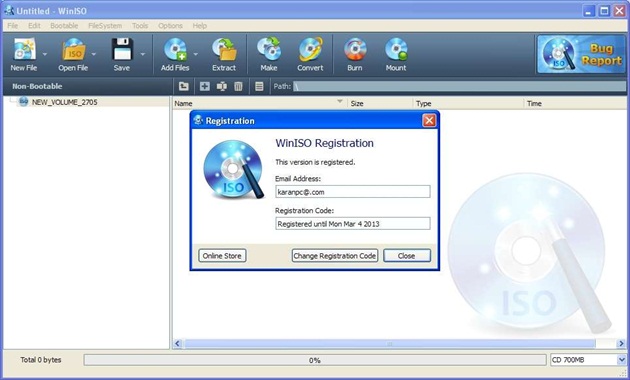630x380 pixels.
Task: Click the New File toolbar icon
Action: click(x=24, y=50)
